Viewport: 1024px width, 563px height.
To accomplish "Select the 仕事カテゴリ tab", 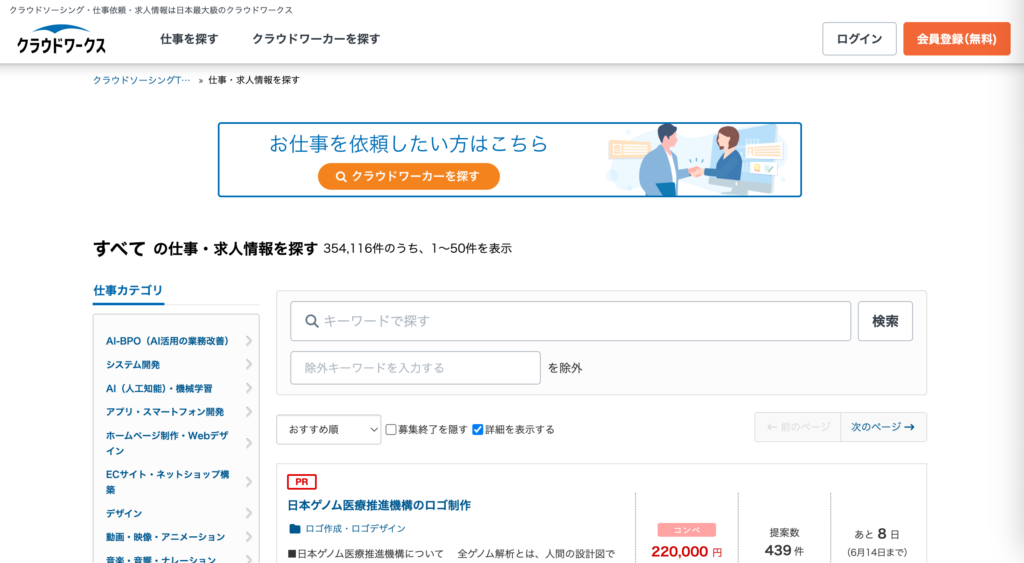I will click(128, 291).
